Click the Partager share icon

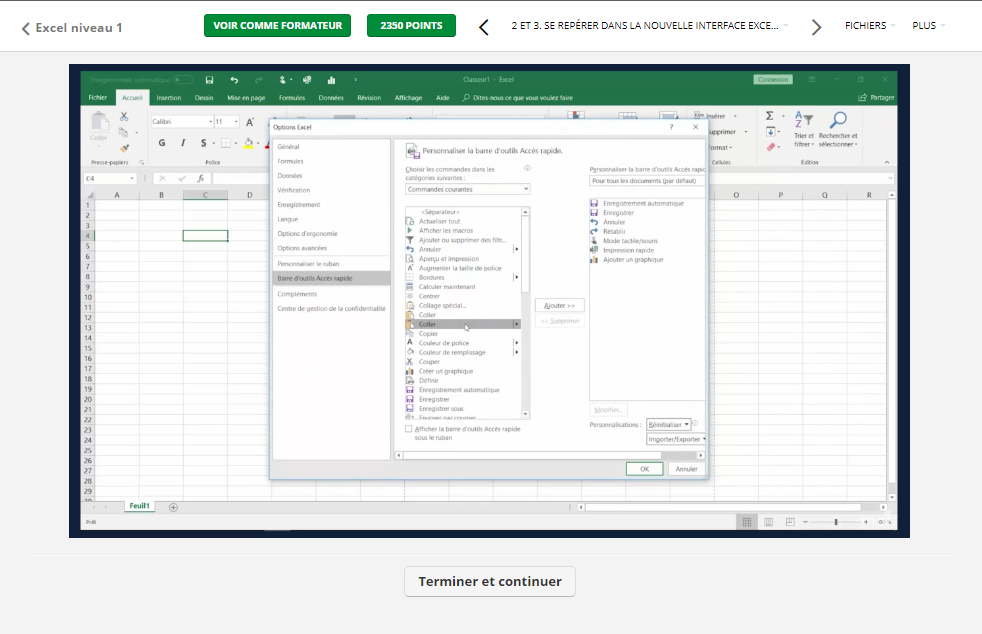(862, 98)
